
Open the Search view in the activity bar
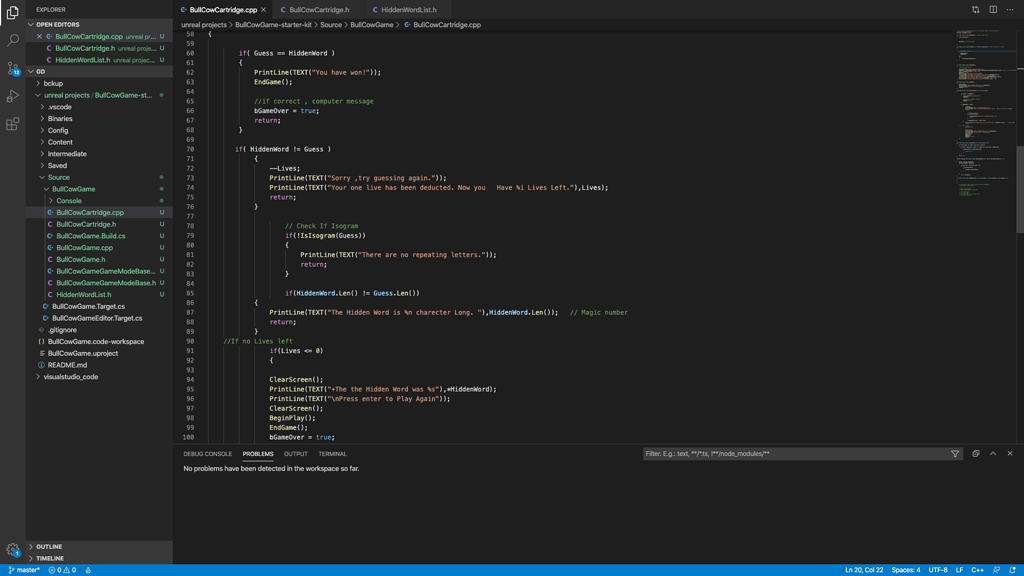[12, 40]
